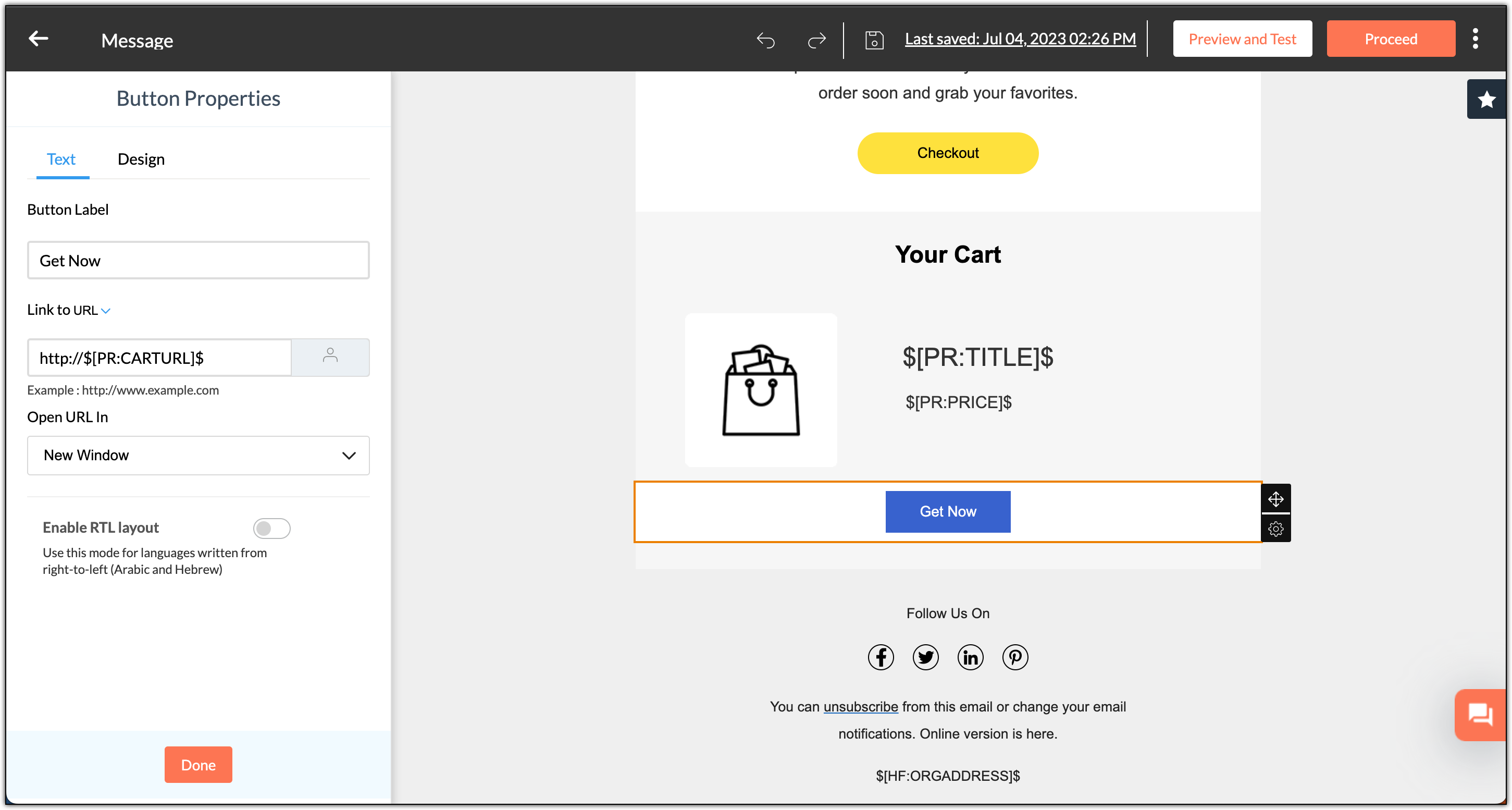Click the Pinterest social icon

click(1015, 657)
